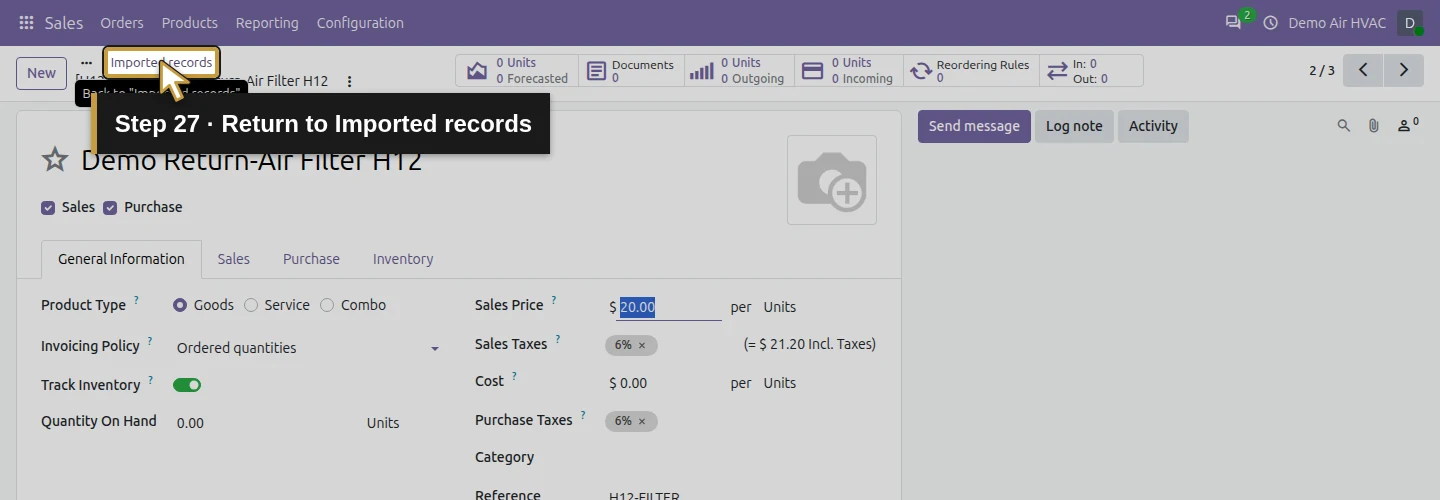Open the user avatar menu

1410,22
